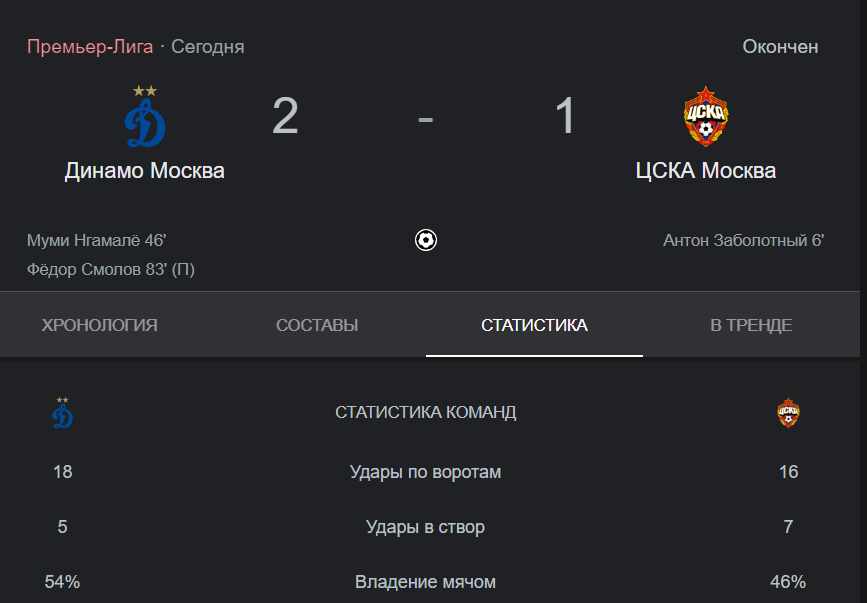Click the Окончен match status text
Screen dimensions: 867x603
[780, 46]
